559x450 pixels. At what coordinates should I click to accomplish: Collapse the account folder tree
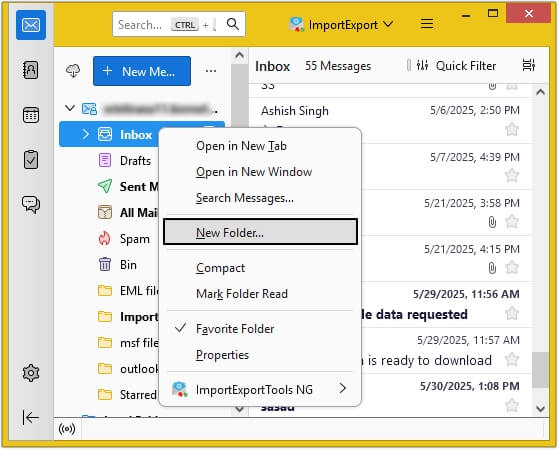pos(70,108)
